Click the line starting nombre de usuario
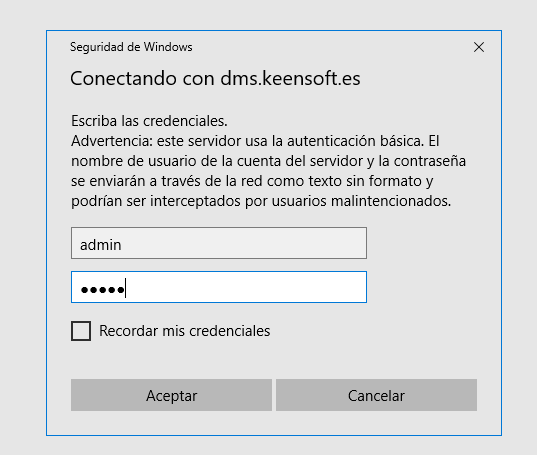This screenshot has width=537, height=455. pyautogui.click(x=268, y=161)
